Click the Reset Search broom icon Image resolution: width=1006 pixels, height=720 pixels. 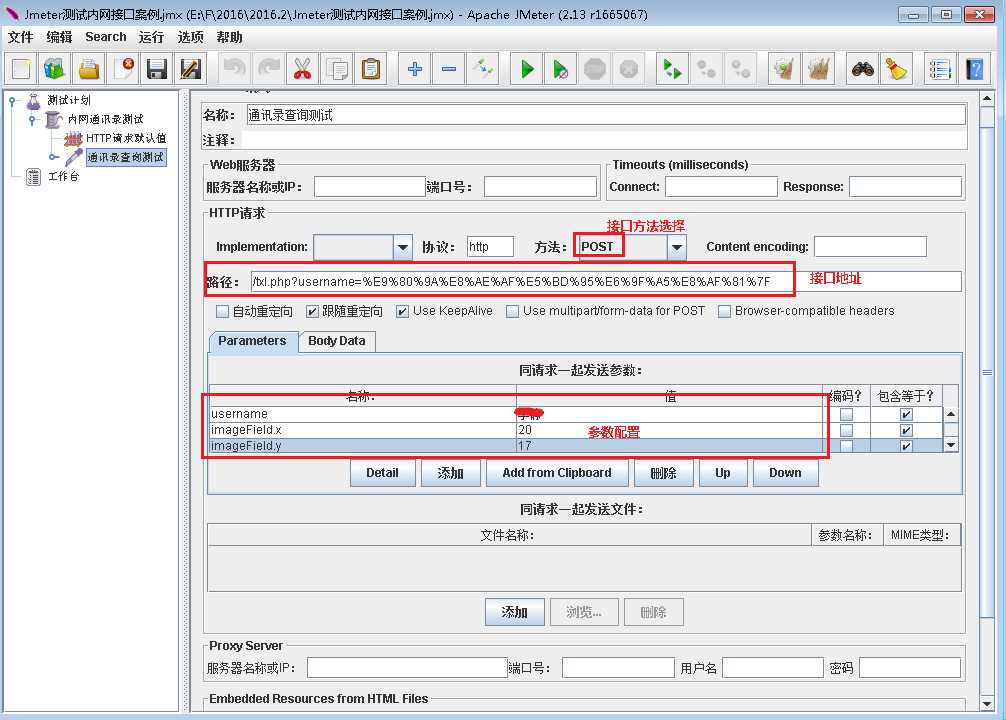tap(896, 69)
